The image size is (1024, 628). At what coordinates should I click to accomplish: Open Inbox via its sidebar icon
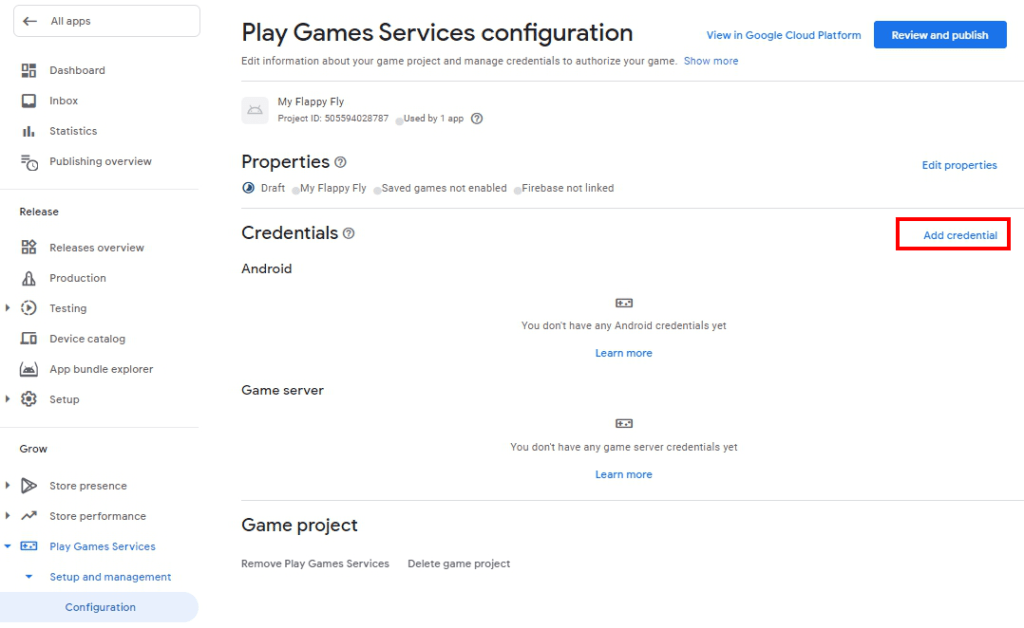point(29,101)
